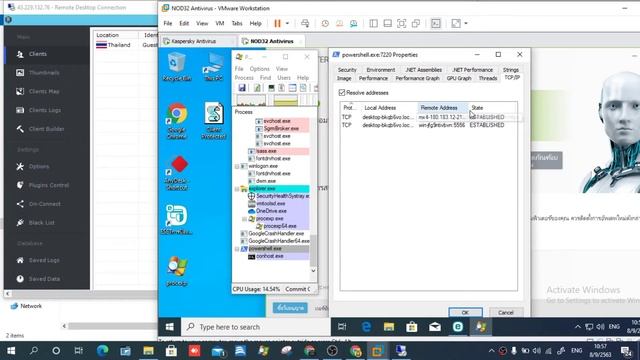Sort connections by Remote Address column header
The height and width of the screenshot is (360, 640).
[442, 108]
